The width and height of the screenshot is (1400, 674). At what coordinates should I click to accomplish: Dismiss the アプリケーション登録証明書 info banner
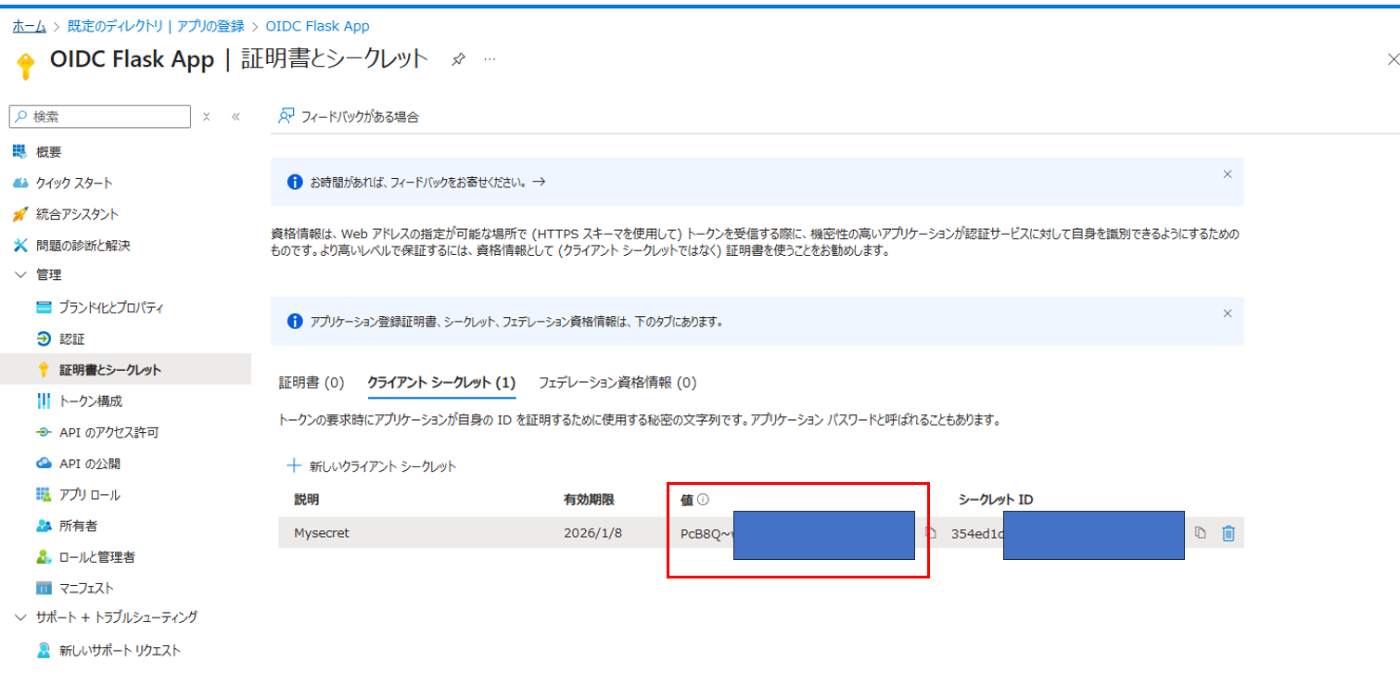coord(1227,313)
